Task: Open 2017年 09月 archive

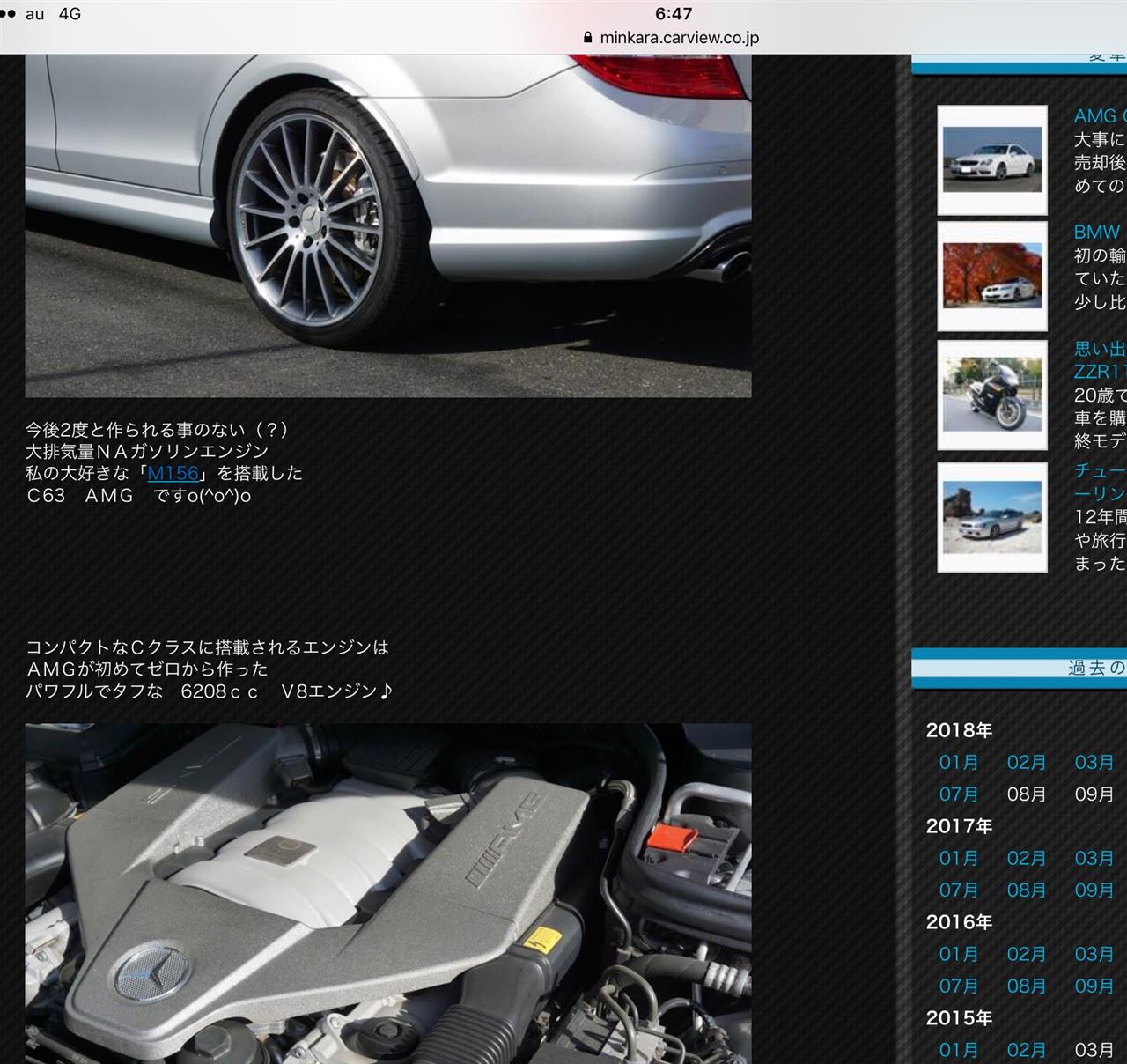Action: click(1094, 890)
